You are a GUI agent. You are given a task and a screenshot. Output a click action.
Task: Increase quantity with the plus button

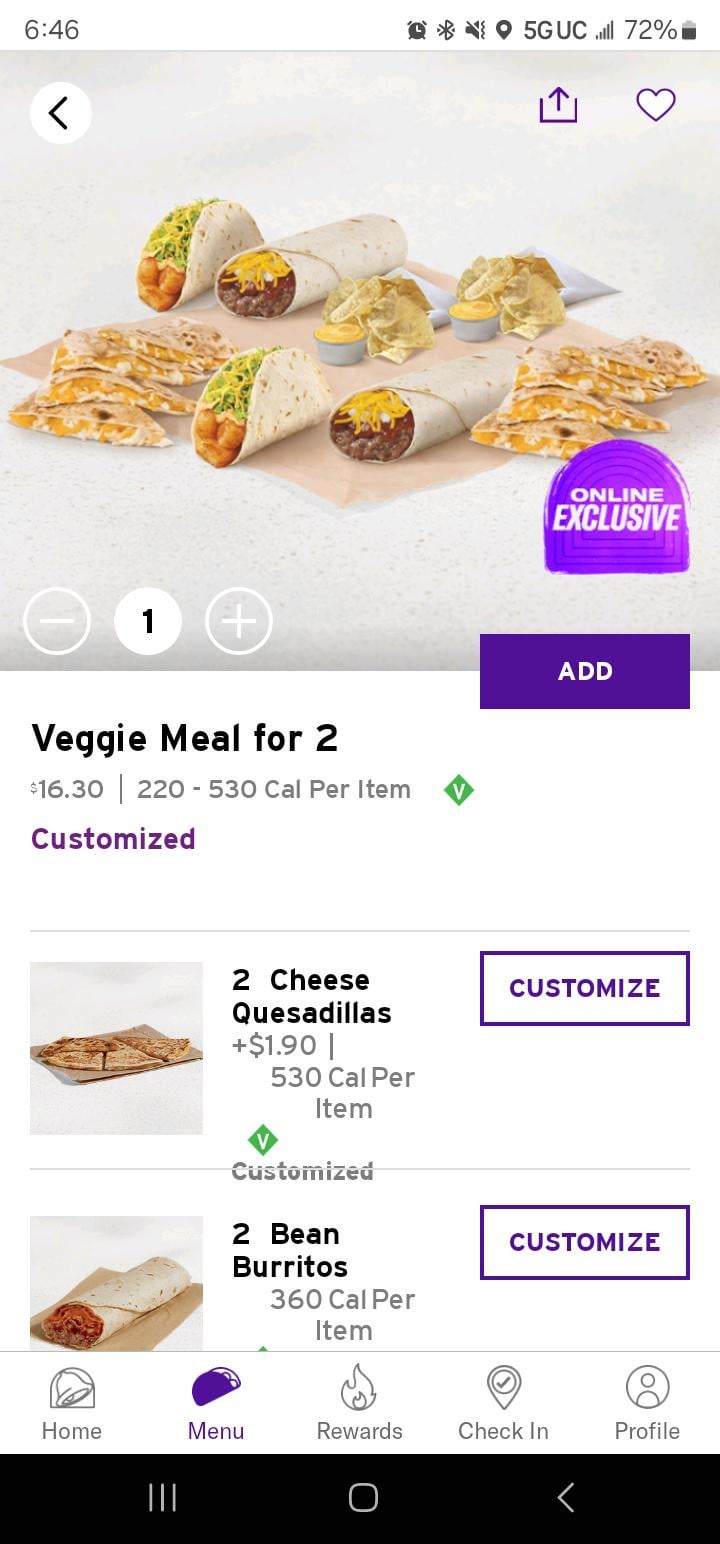point(238,621)
